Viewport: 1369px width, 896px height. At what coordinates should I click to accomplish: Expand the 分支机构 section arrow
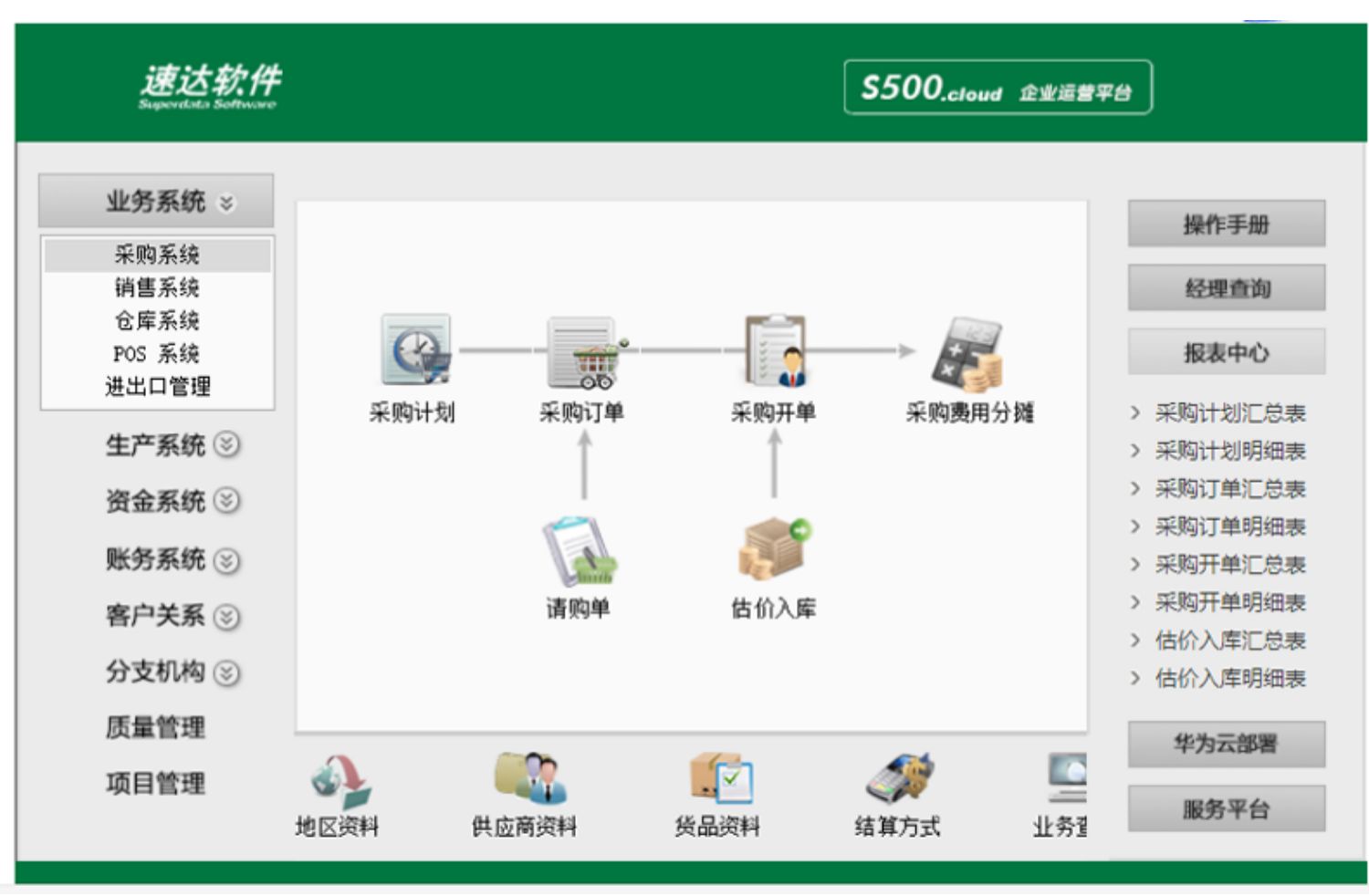(x=226, y=672)
